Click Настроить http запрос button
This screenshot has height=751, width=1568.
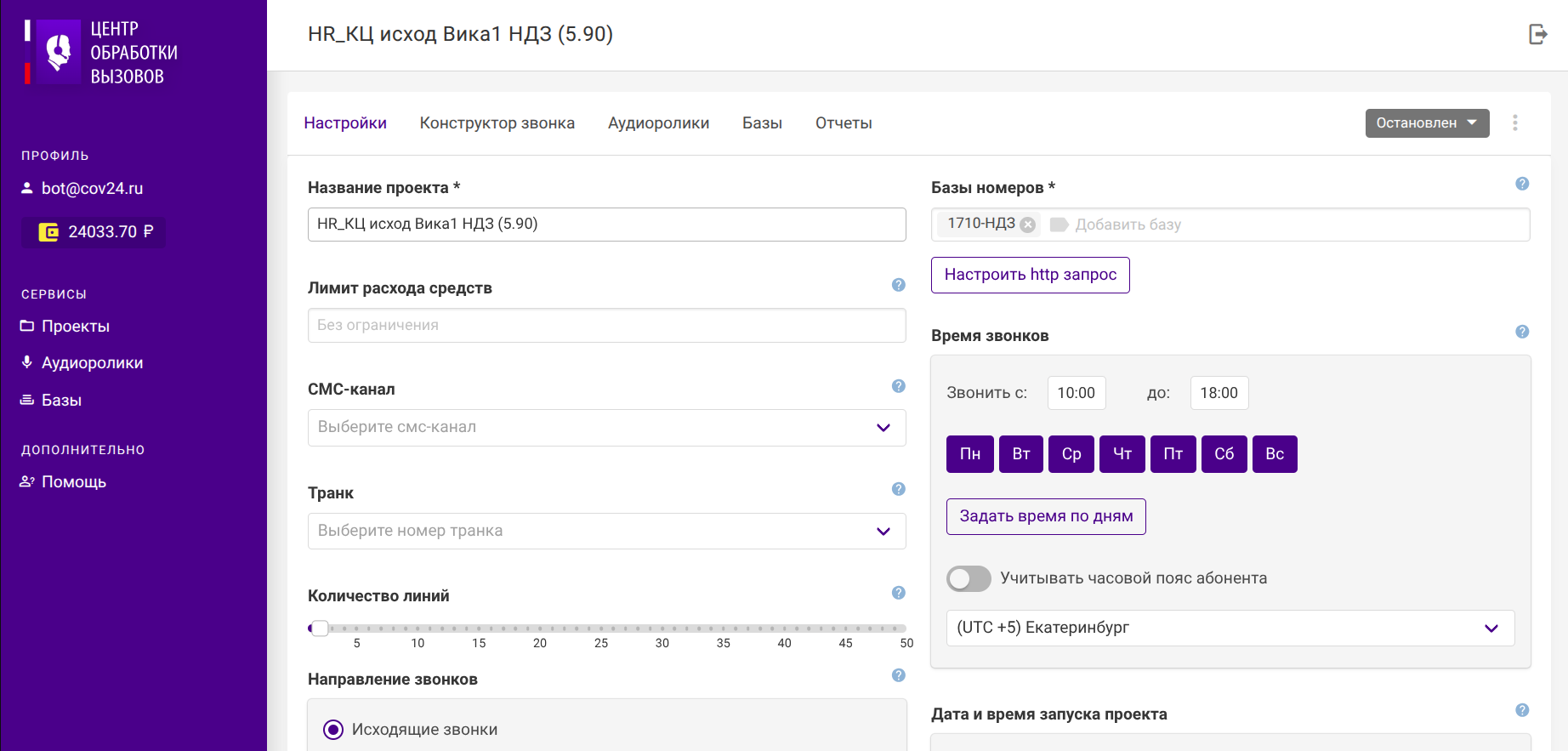pos(1031,276)
